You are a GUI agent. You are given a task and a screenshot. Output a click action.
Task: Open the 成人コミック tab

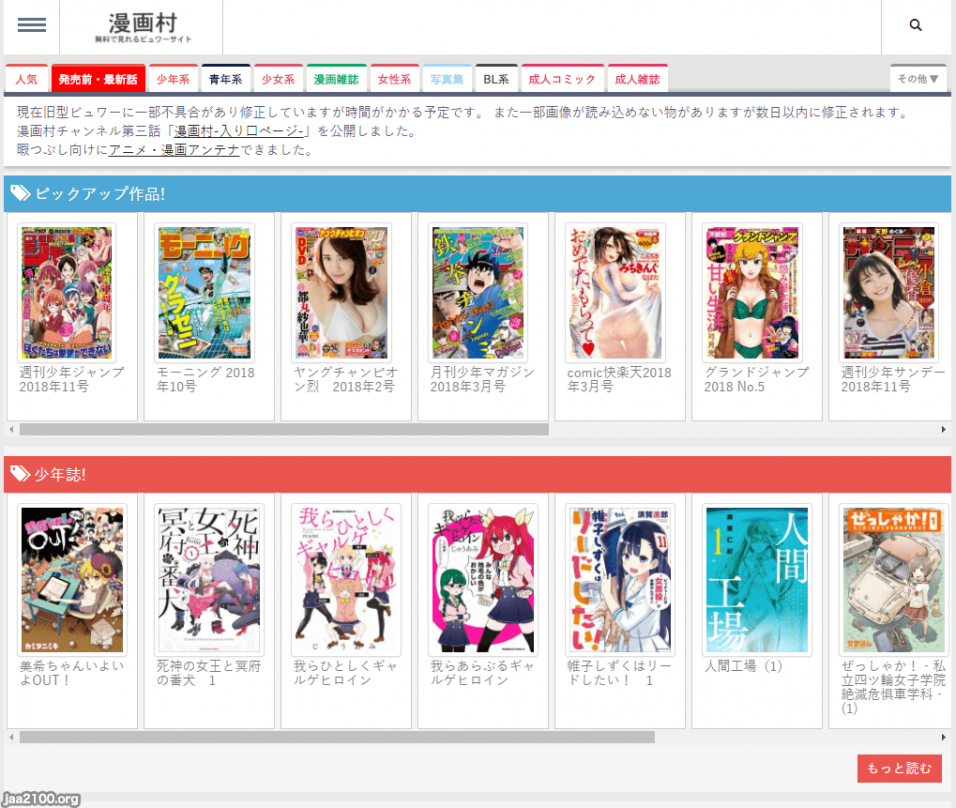click(x=562, y=79)
